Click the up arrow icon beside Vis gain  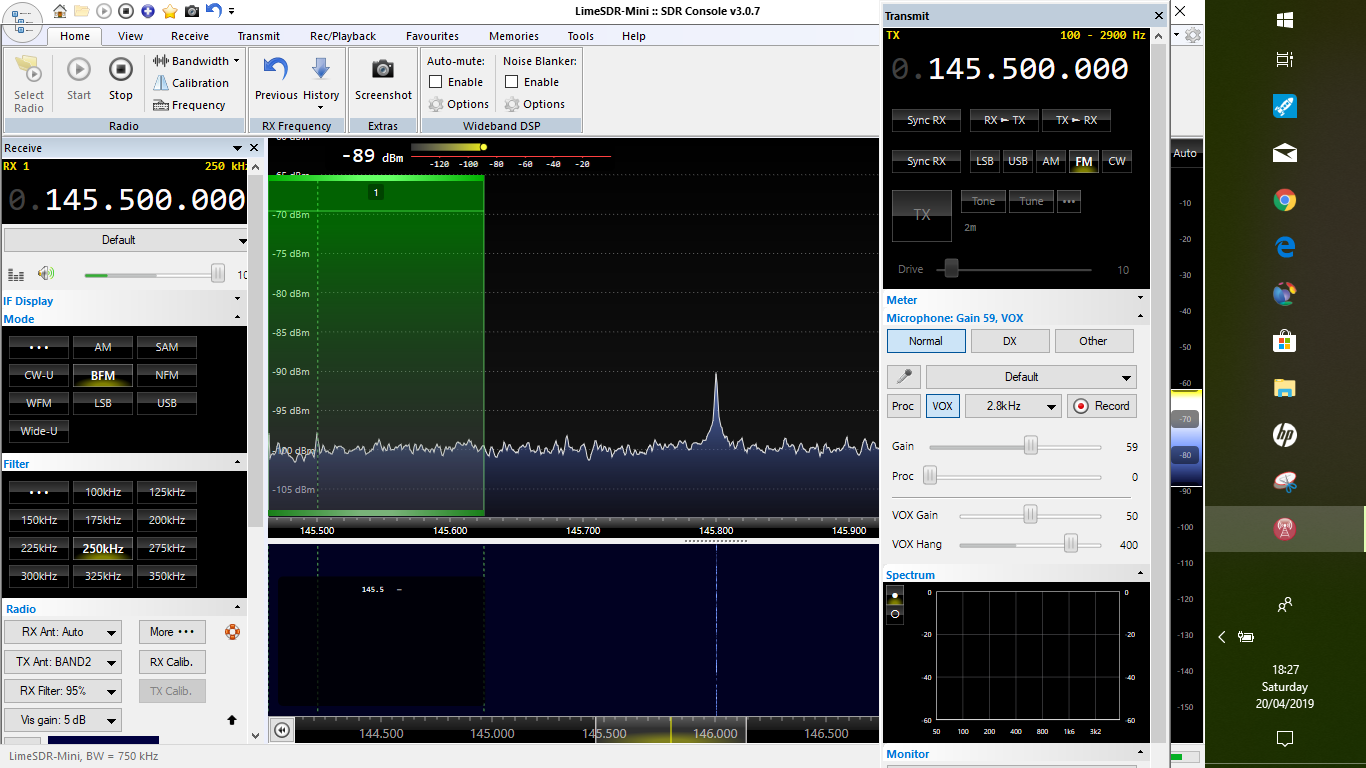coord(232,720)
